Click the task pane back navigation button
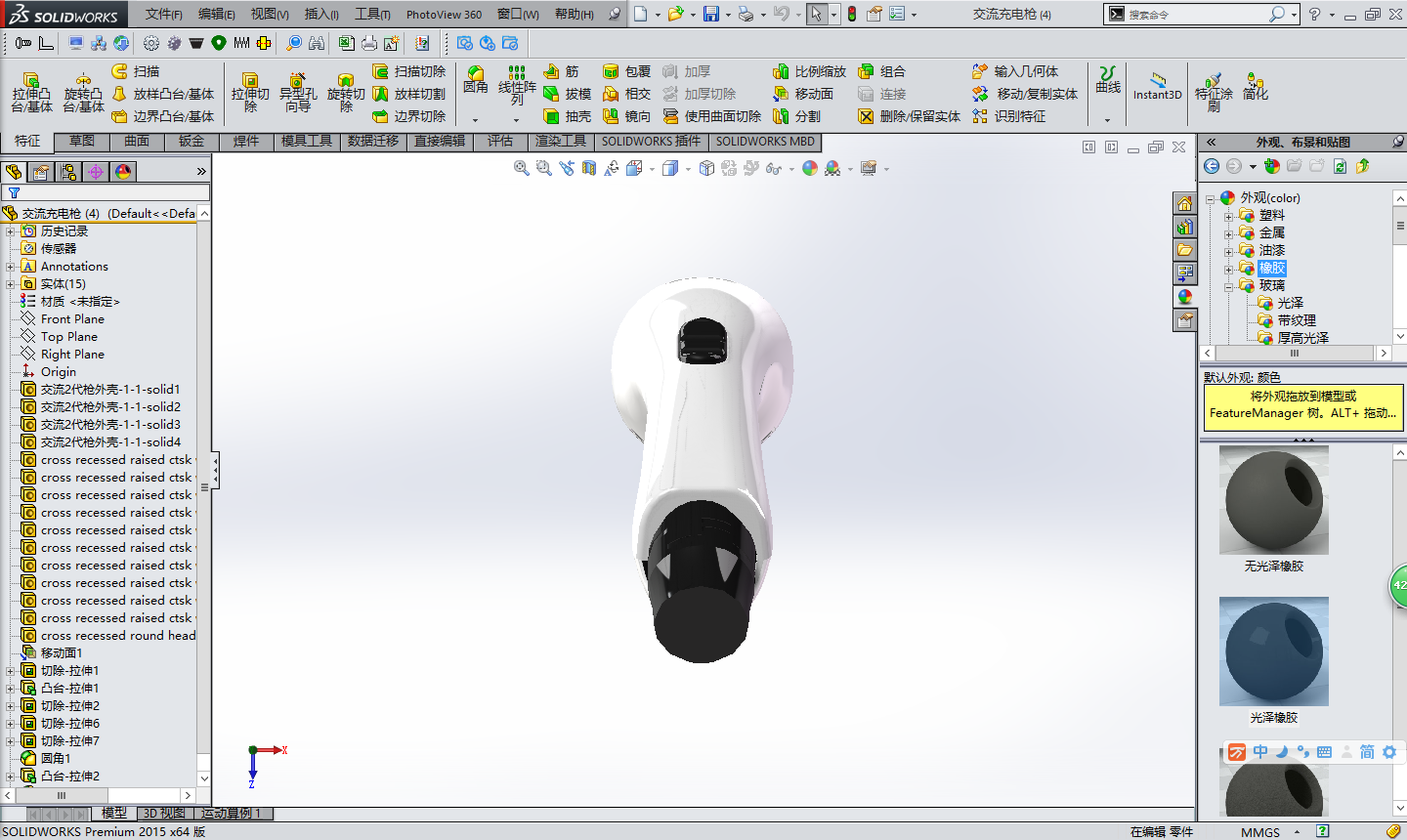Image resolution: width=1407 pixels, height=840 pixels. click(1212, 166)
